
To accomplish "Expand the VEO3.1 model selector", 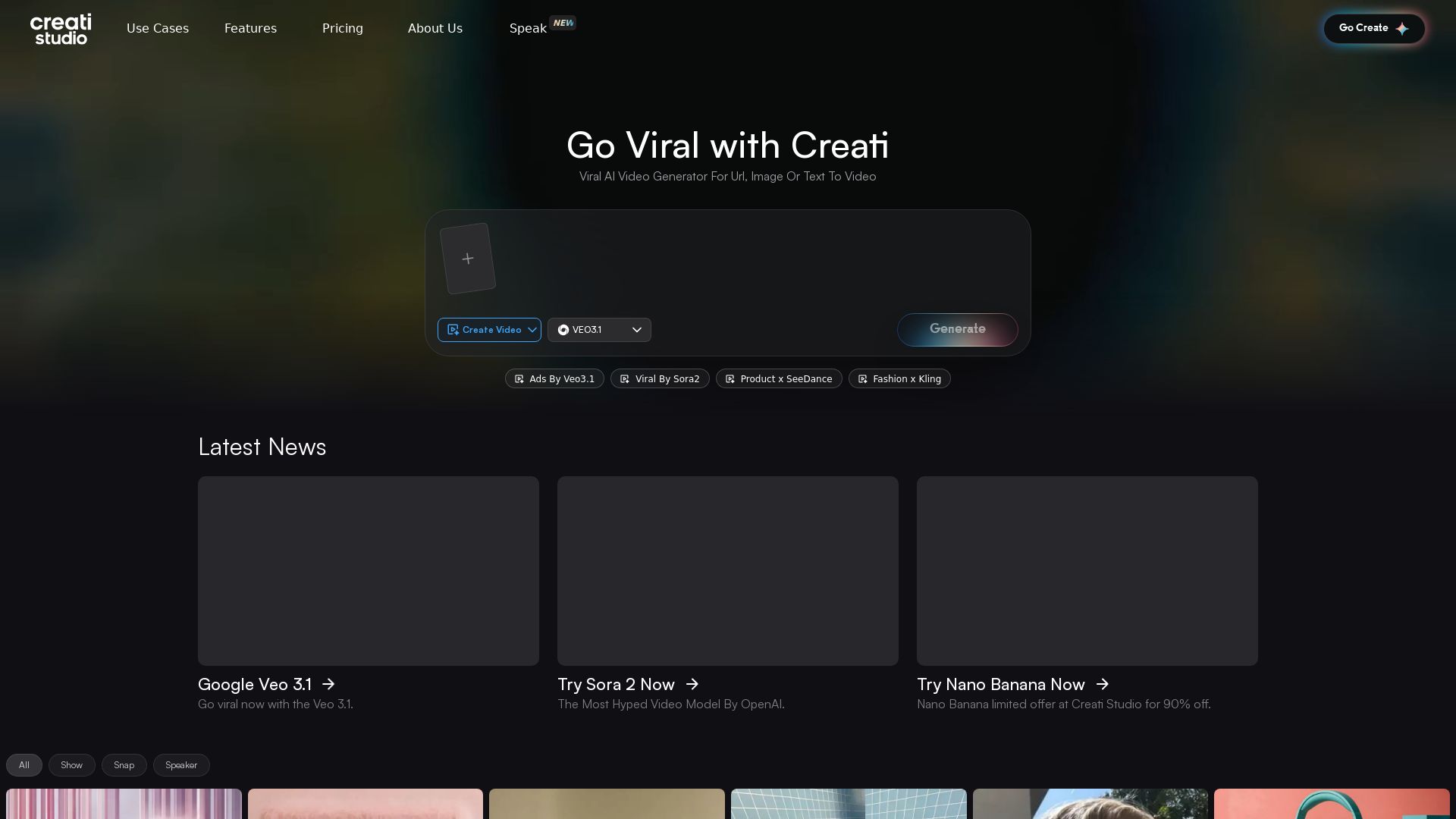I will [637, 330].
